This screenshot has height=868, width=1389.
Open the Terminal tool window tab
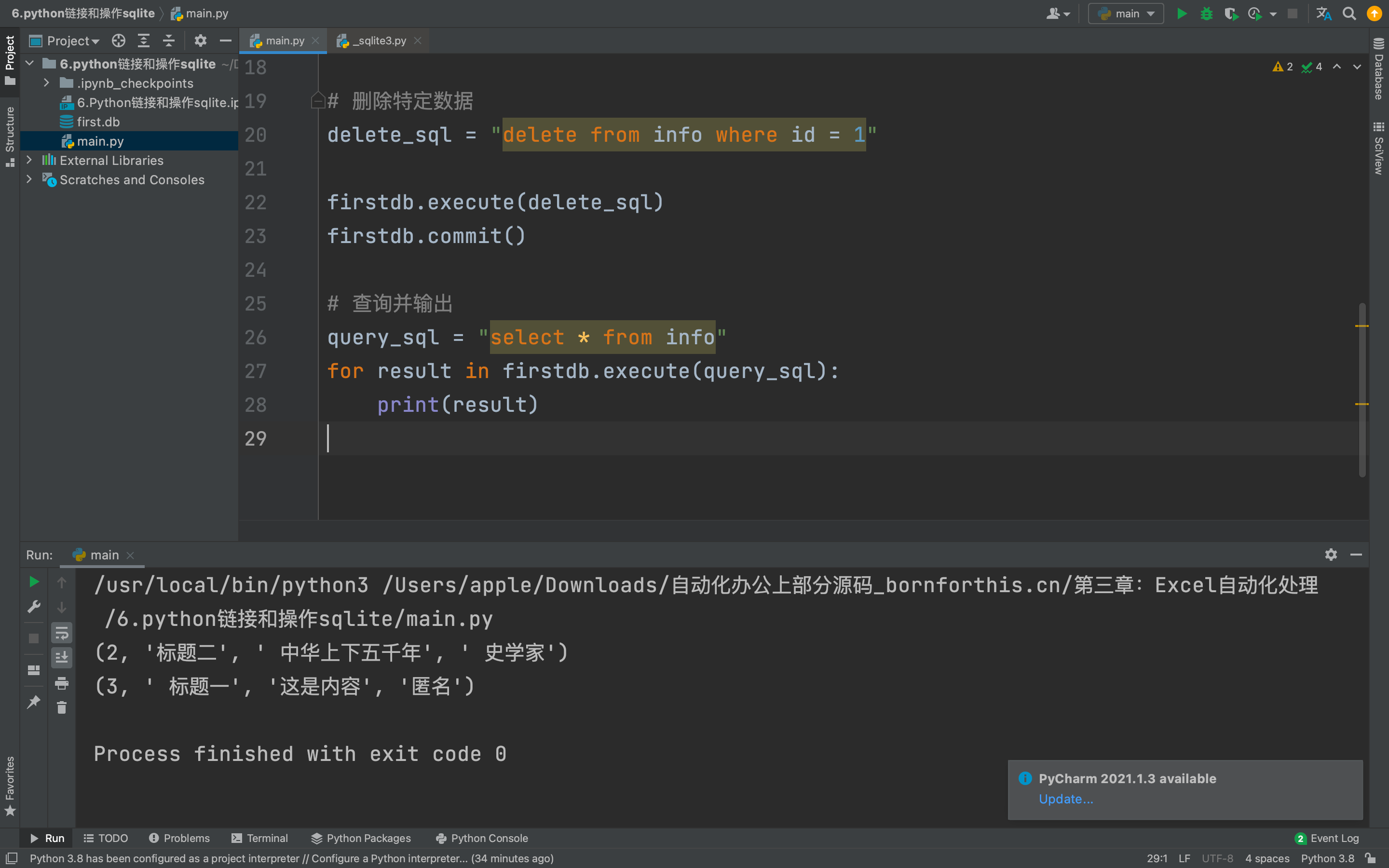click(259, 838)
